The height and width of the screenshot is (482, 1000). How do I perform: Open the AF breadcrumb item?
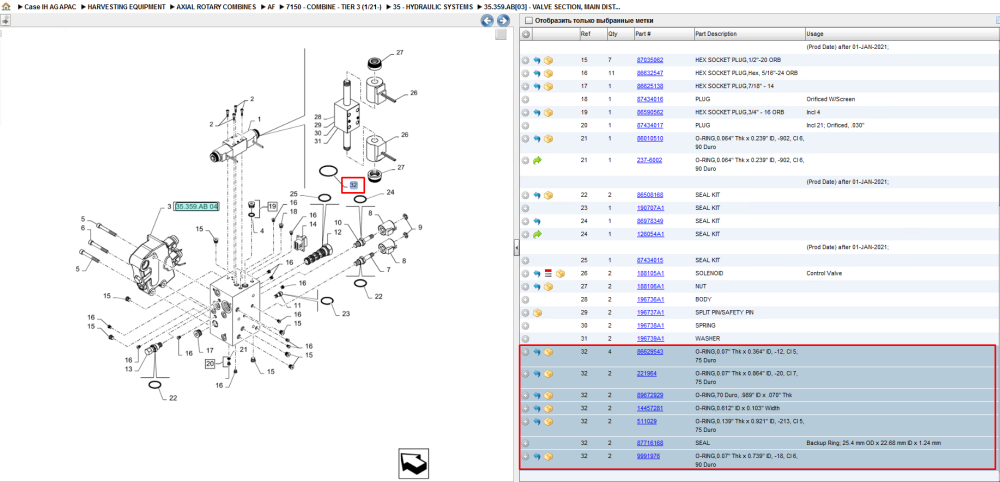coord(271,6)
